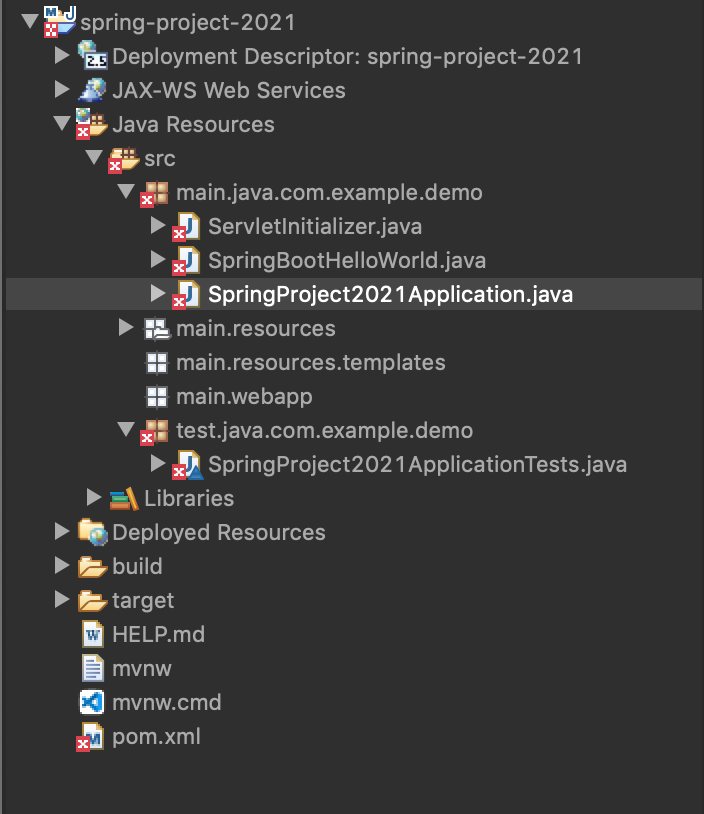
Task: Expand the SpringBootHelloWorld.java node
Action: (x=157, y=259)
